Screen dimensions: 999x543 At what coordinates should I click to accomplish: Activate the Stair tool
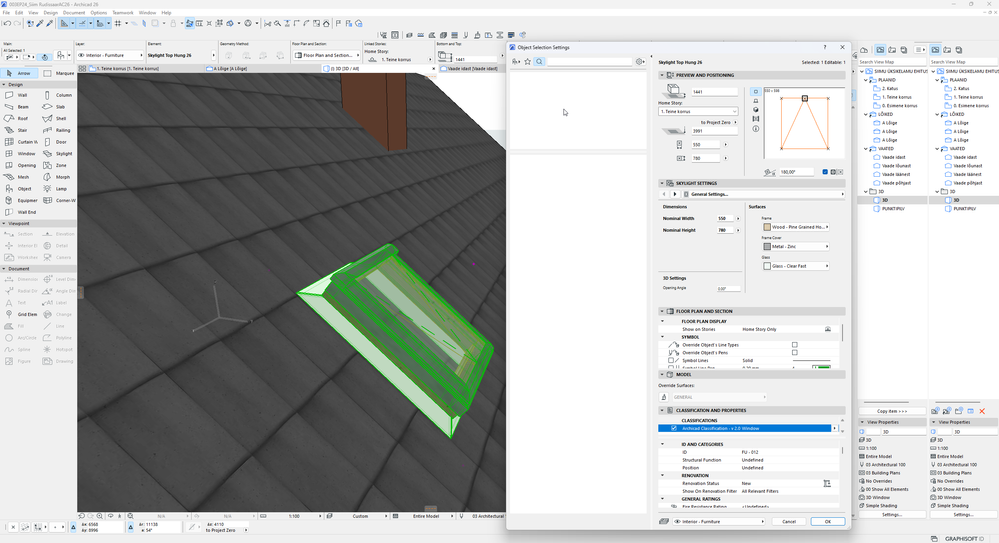tap(20, 130)
